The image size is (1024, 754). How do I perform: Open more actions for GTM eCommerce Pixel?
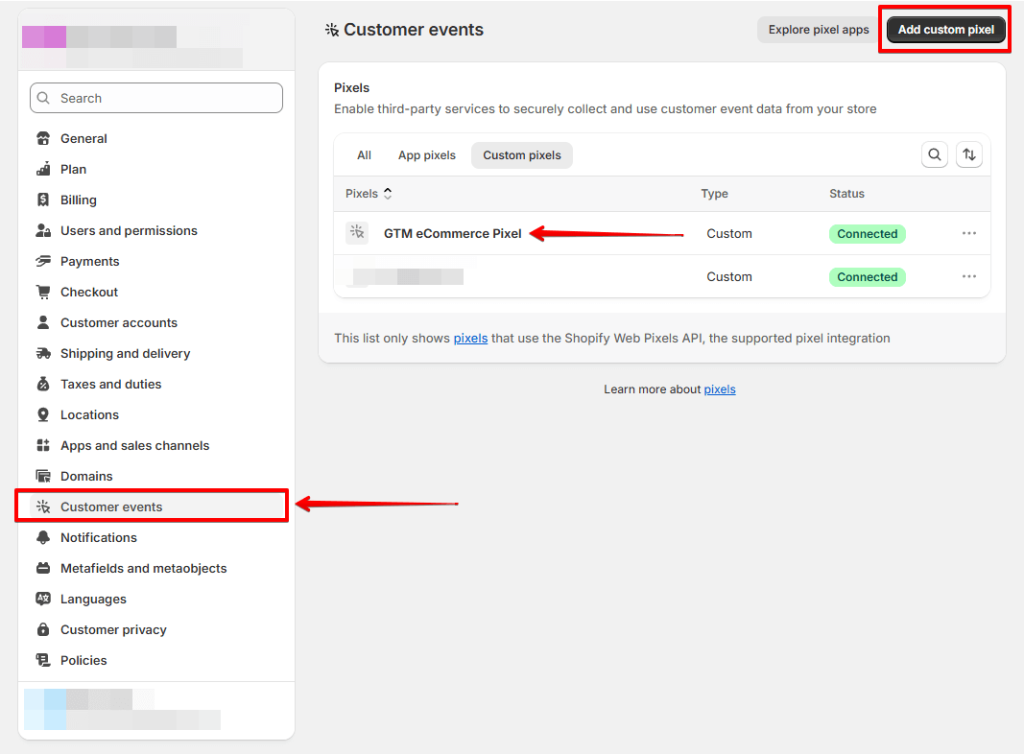969,233
